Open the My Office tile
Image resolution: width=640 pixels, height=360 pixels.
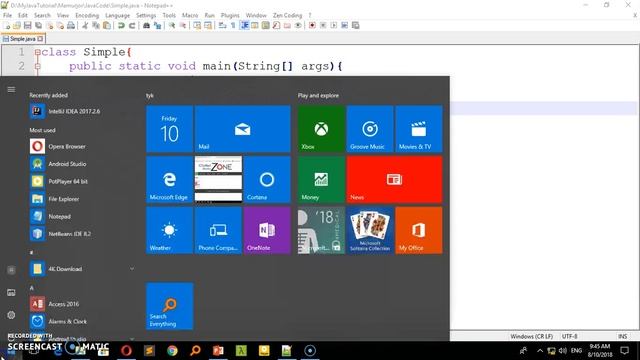[419, 230]
